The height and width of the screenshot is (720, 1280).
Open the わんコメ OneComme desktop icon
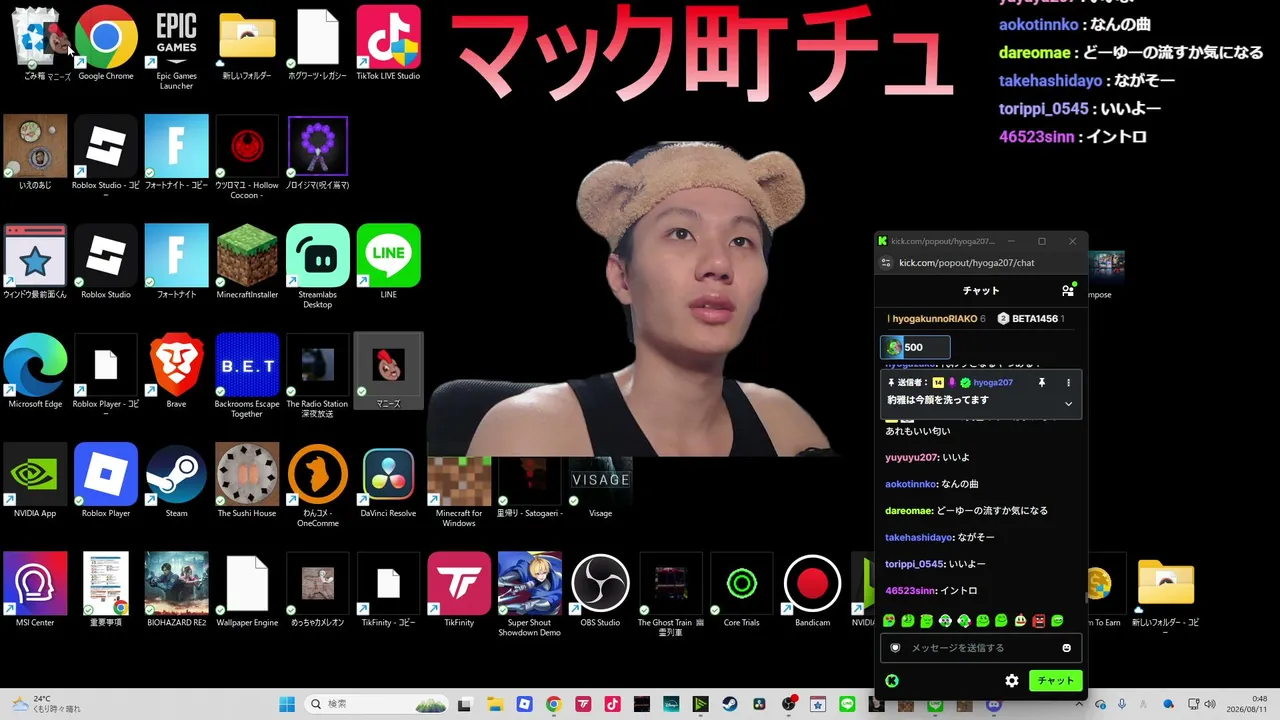click(318, 484)
